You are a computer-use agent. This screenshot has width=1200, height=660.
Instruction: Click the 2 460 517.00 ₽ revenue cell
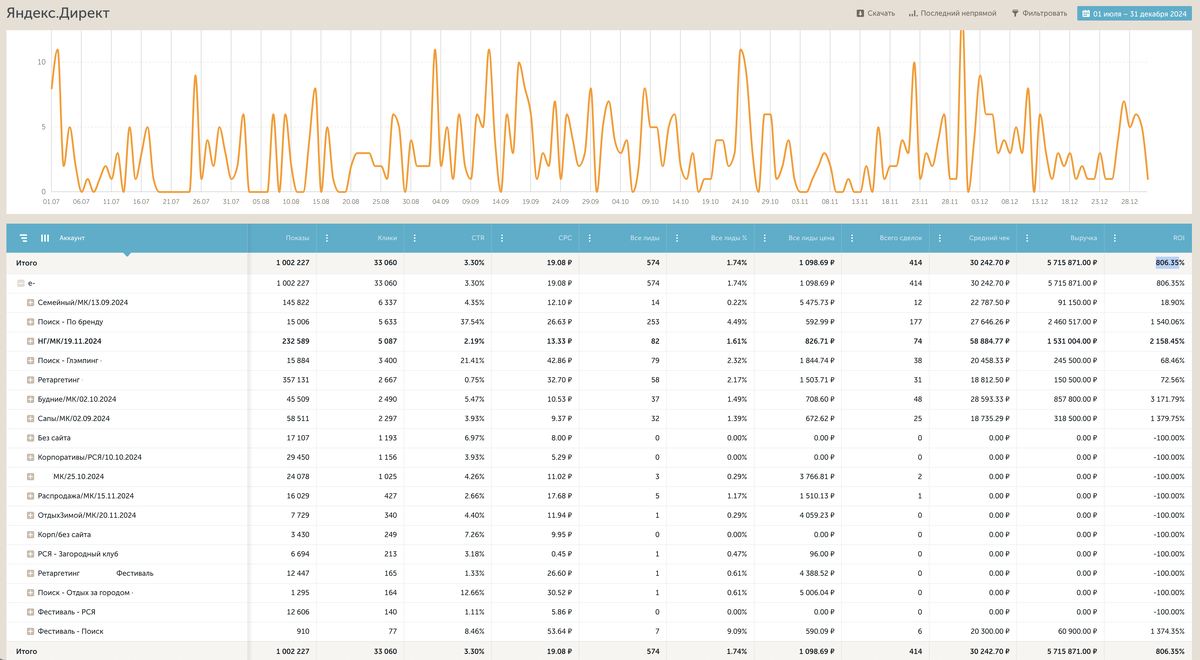coord(1070,322)
